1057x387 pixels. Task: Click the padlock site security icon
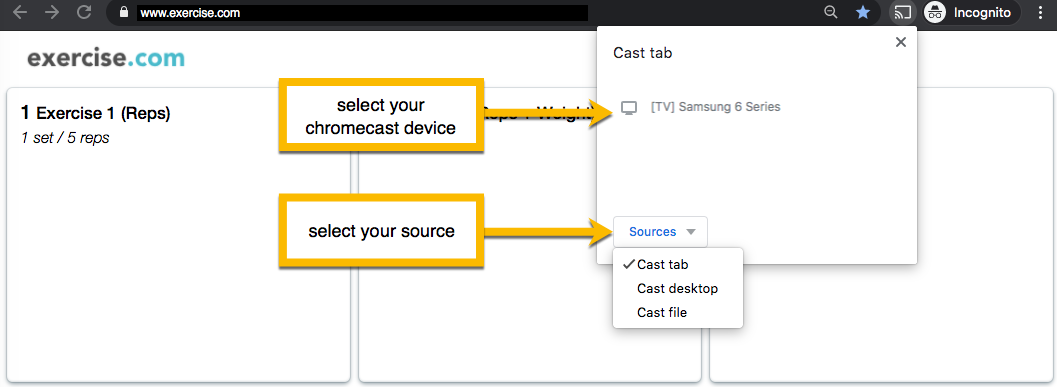click(x=123, y=12)
